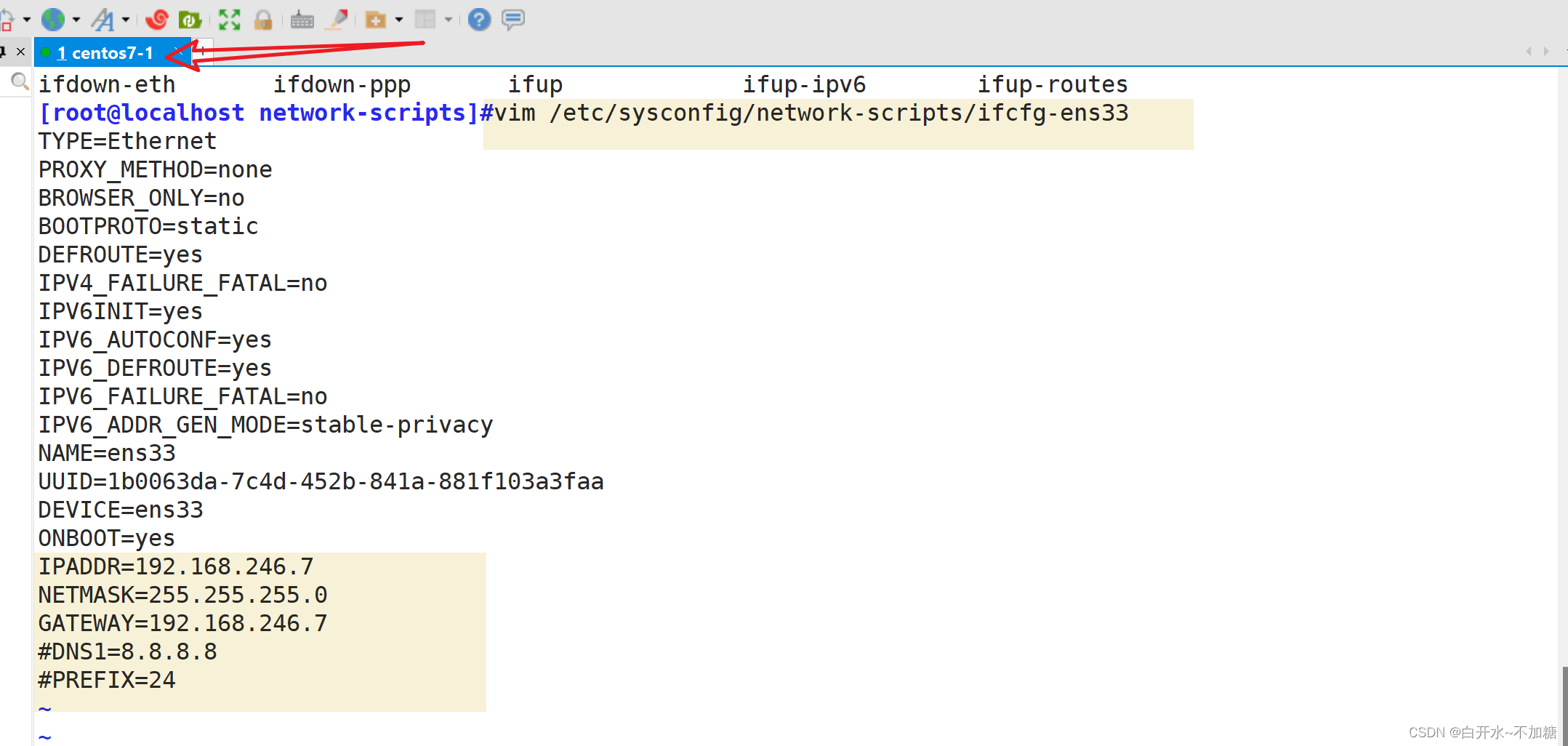Click the vim command ending in ifcfg-ens33
Viewport: 1568px width, 746px height.
[811, 113]
